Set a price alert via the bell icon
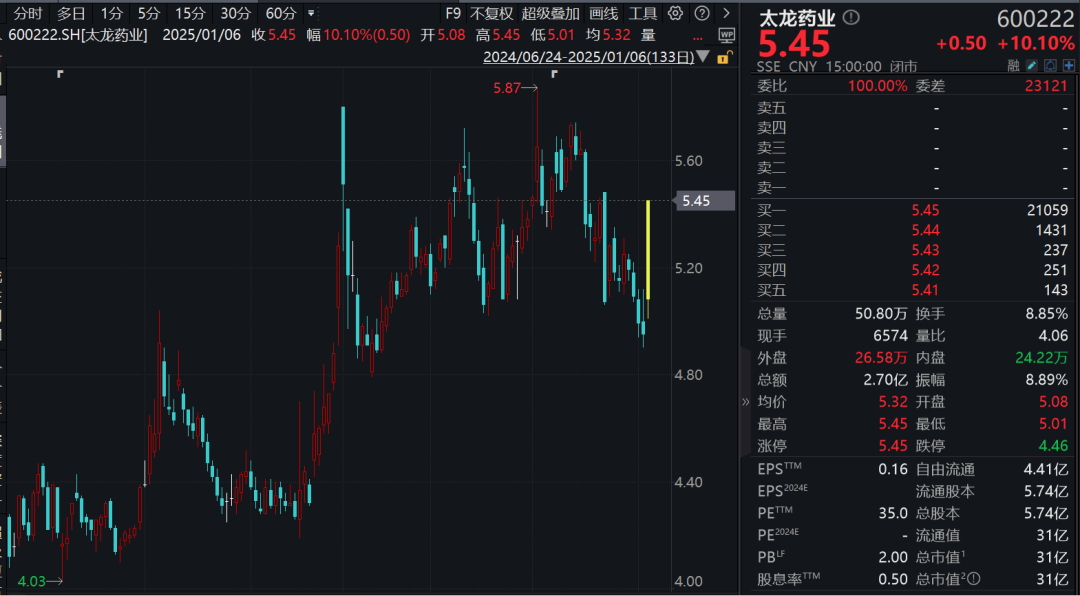This screenshot has height=596, width=1080. pyautogui.click(x=1050, y=66)
